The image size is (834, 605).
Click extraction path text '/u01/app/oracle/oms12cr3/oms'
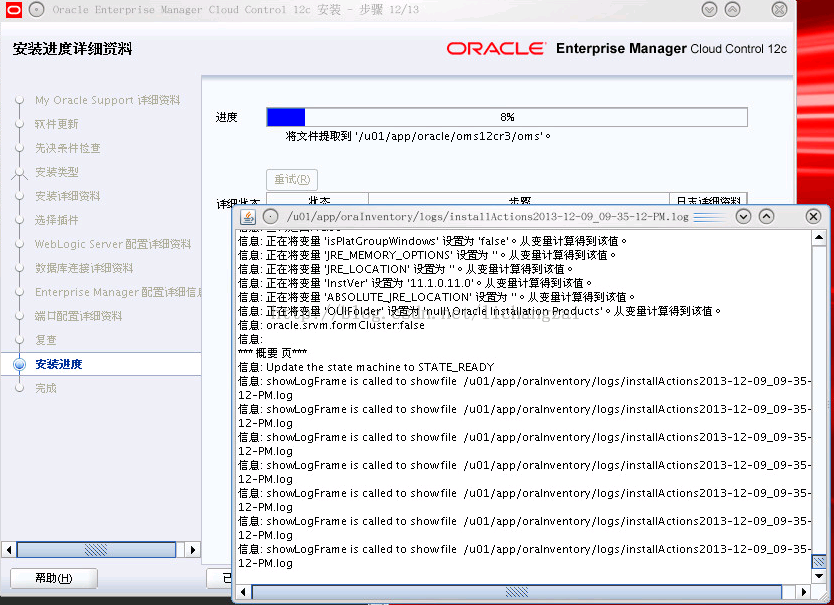click(x=451, y=136)
